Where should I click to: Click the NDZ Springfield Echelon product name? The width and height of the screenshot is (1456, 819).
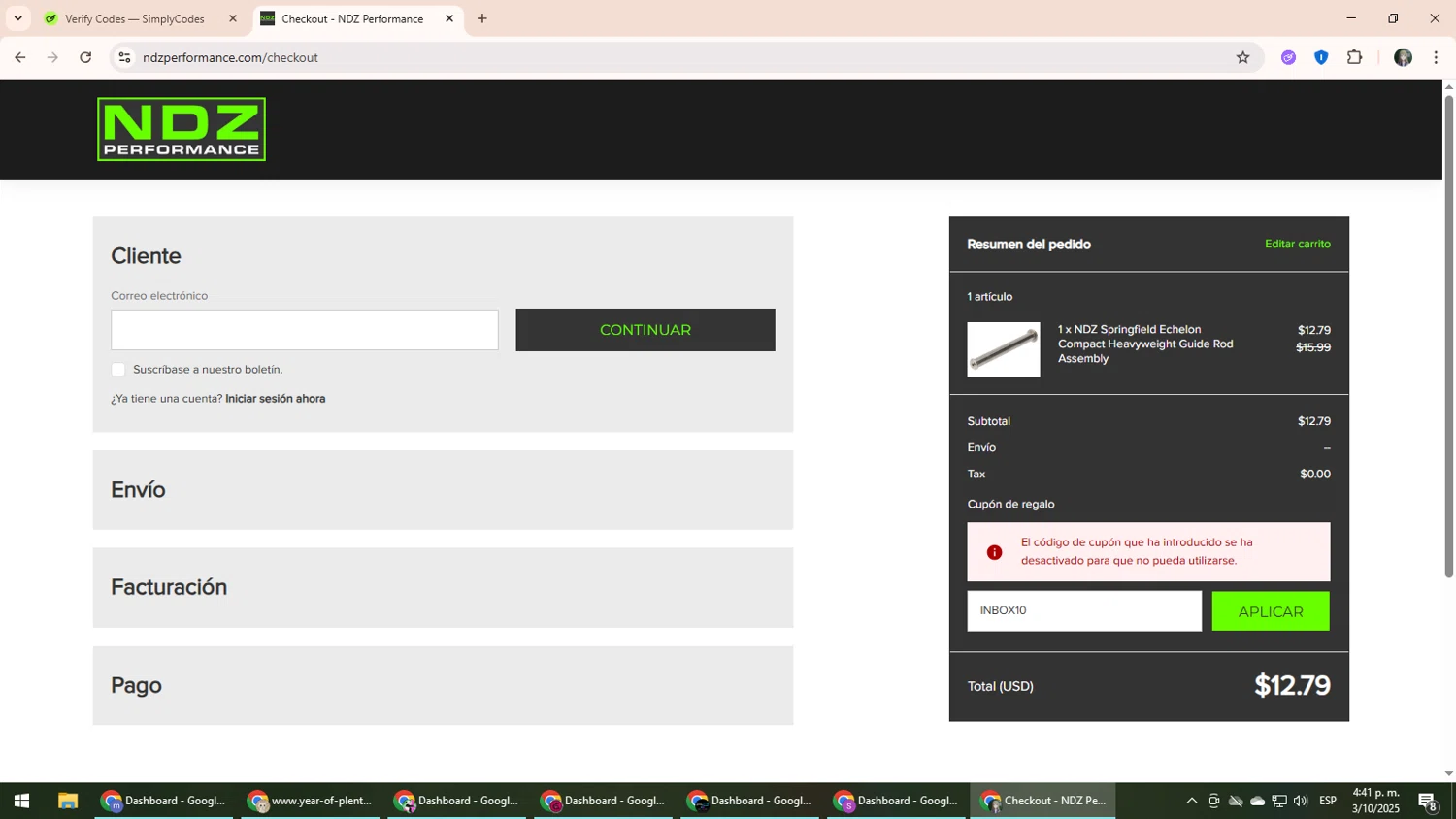pyautogui.click(x=1145, y=344)
